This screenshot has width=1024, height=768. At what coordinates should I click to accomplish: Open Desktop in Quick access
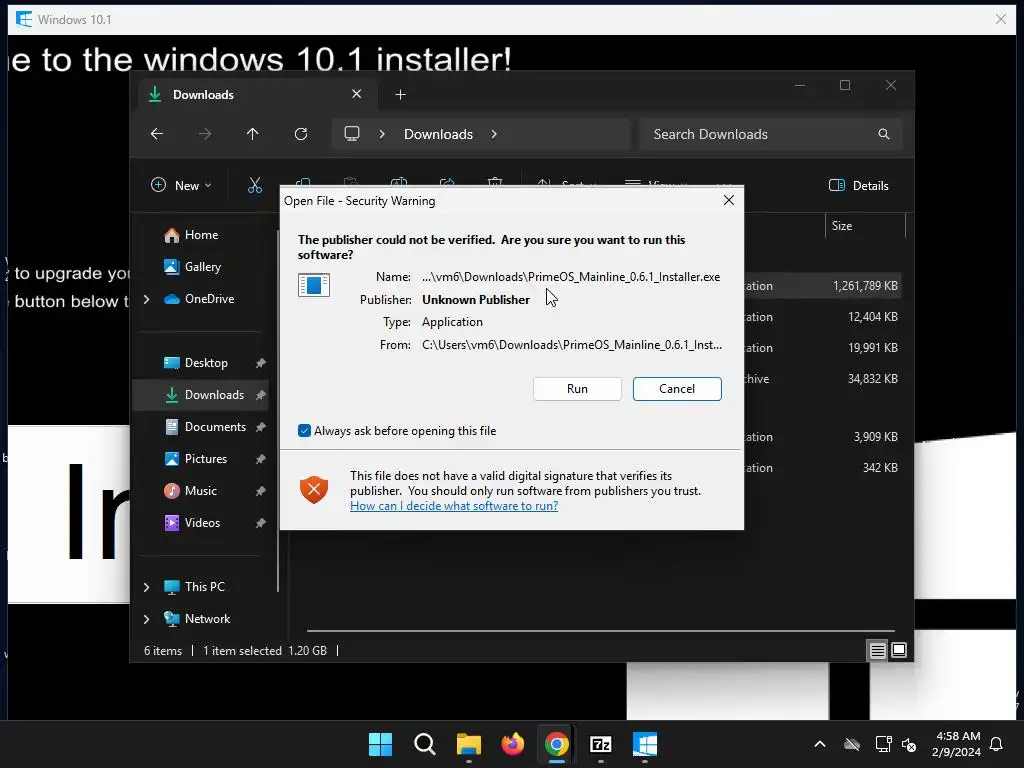205,362
